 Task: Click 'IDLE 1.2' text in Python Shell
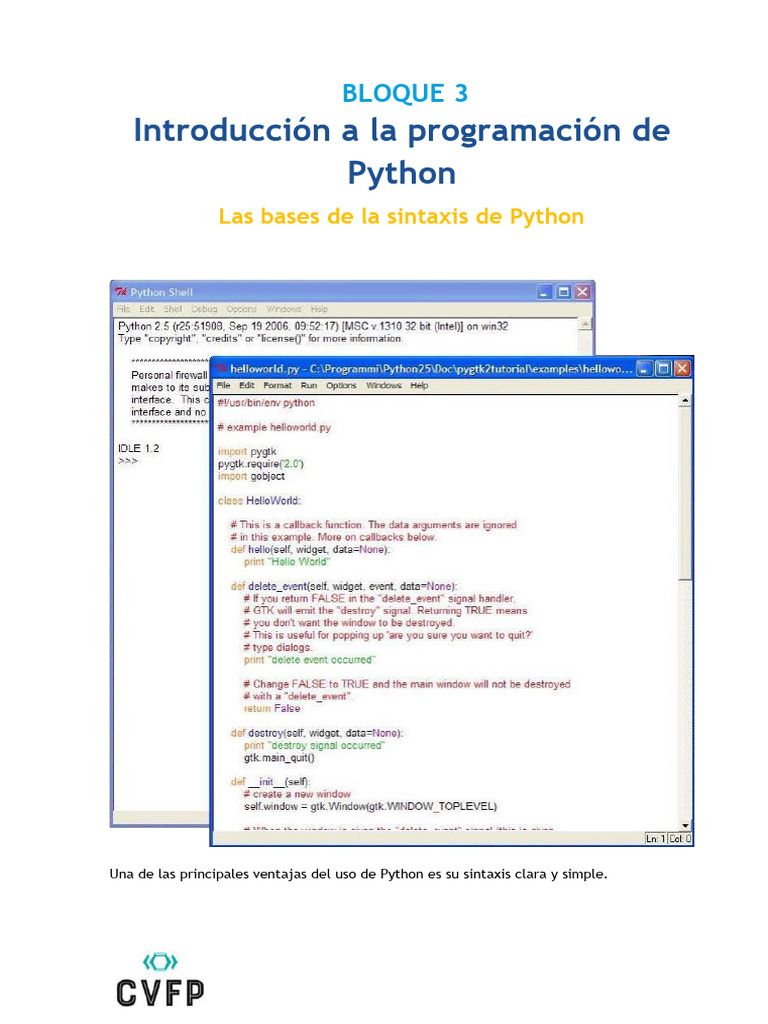point(138,449)
